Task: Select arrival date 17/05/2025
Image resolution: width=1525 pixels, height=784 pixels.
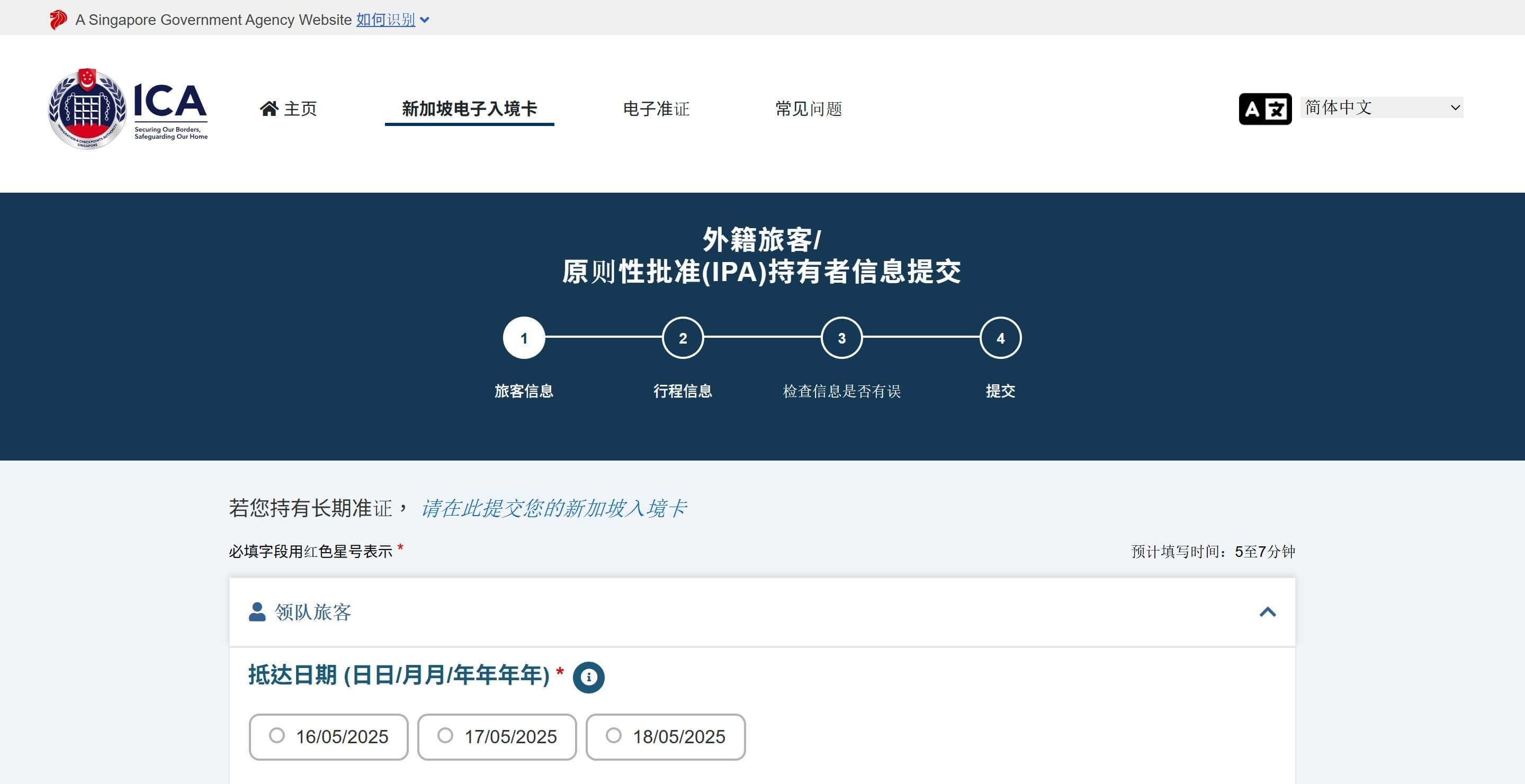Action: click(x=445, y=735)
